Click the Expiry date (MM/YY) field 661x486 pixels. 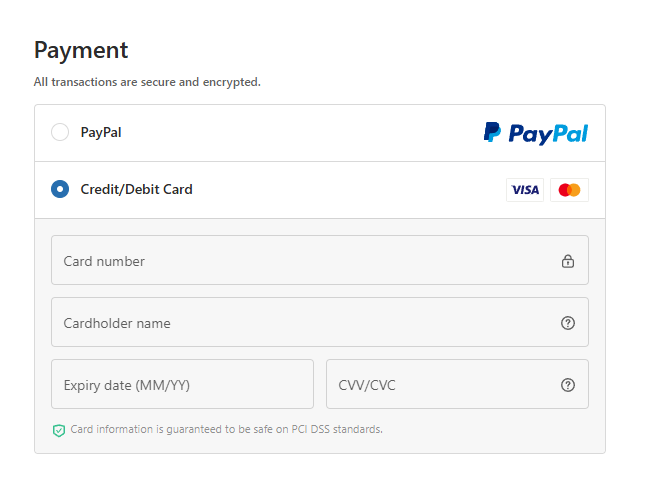click(x=182, y=385)
